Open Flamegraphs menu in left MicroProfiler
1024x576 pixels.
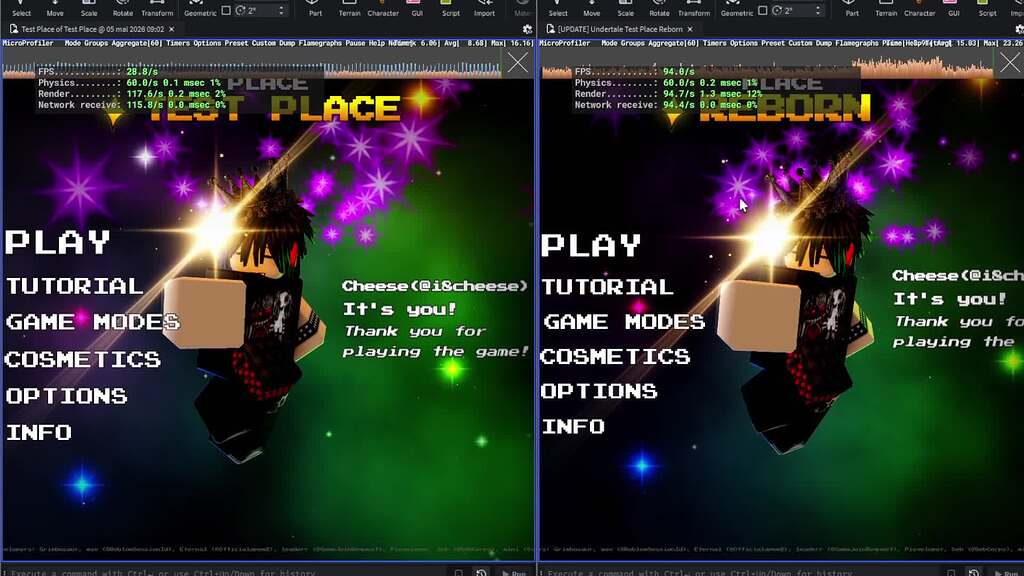321,43
